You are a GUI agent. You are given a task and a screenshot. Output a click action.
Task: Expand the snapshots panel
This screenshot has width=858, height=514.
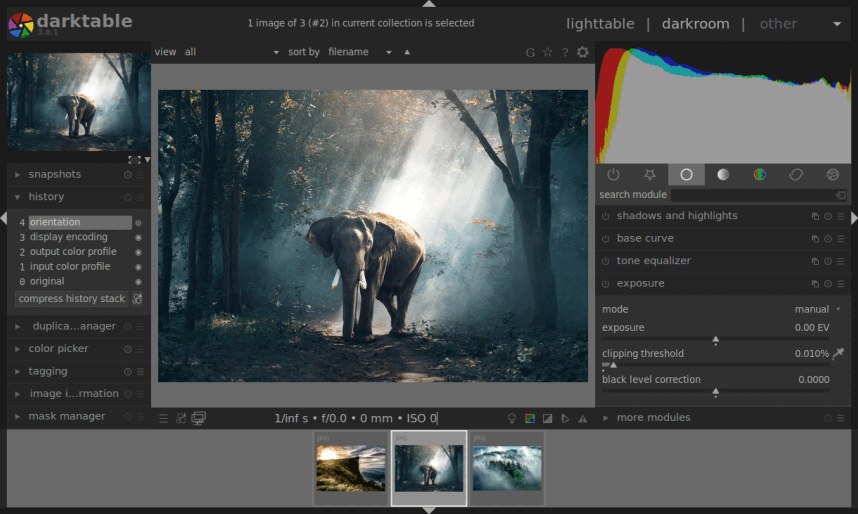(18, 175)
